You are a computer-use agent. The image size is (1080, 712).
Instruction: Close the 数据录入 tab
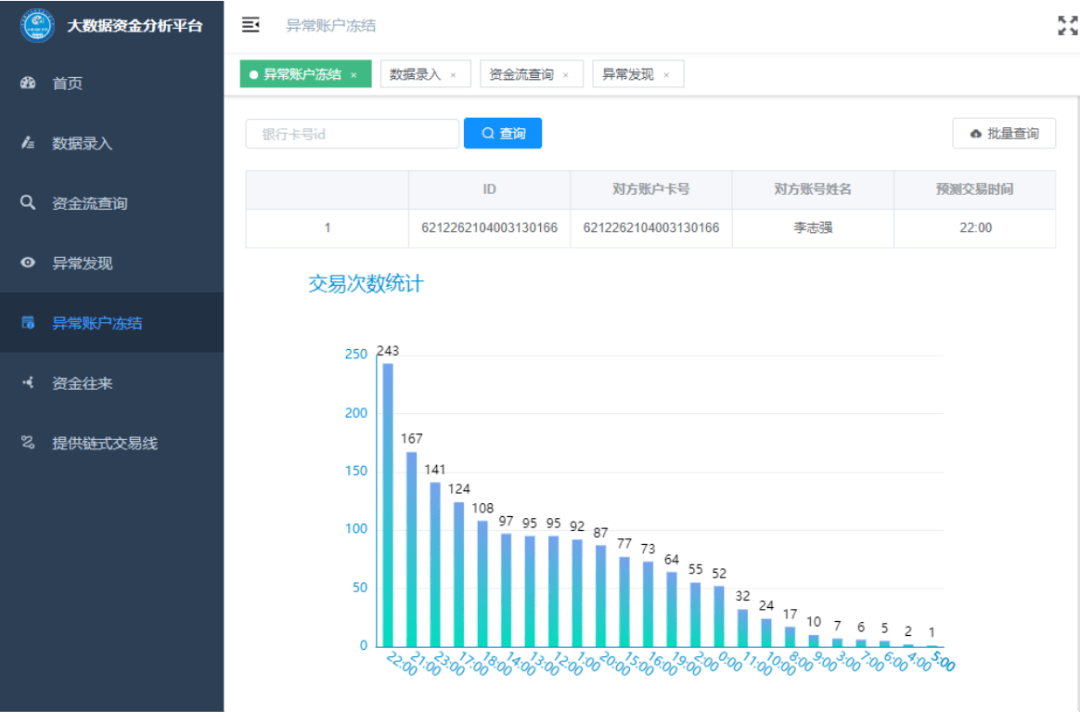[453, 75]
